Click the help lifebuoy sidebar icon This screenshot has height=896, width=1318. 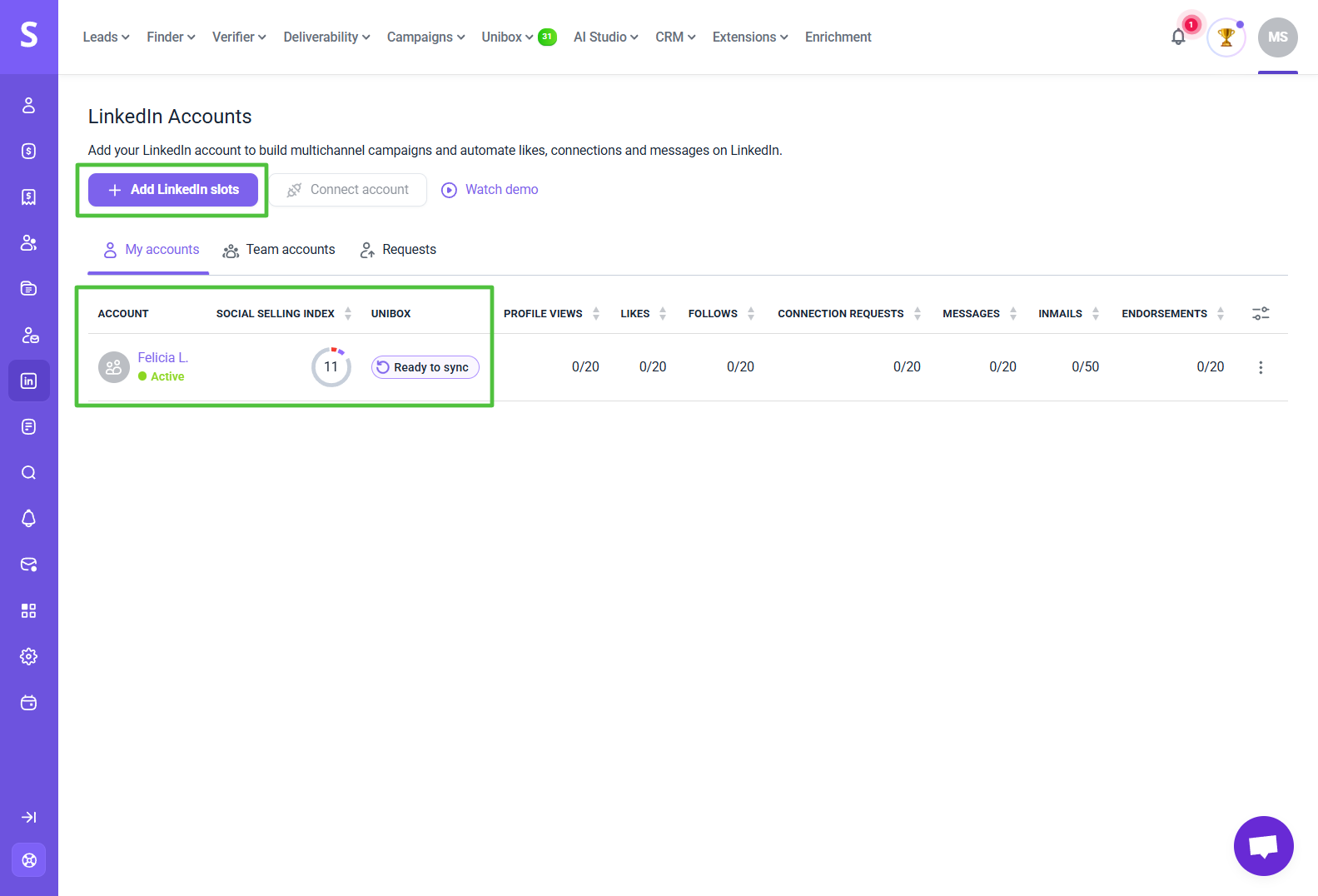click(29, 860)
